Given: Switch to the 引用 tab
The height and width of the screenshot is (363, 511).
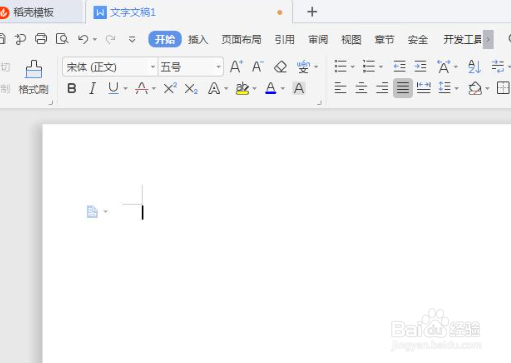Looking at the screenshot, I should [x=285, y=40].
